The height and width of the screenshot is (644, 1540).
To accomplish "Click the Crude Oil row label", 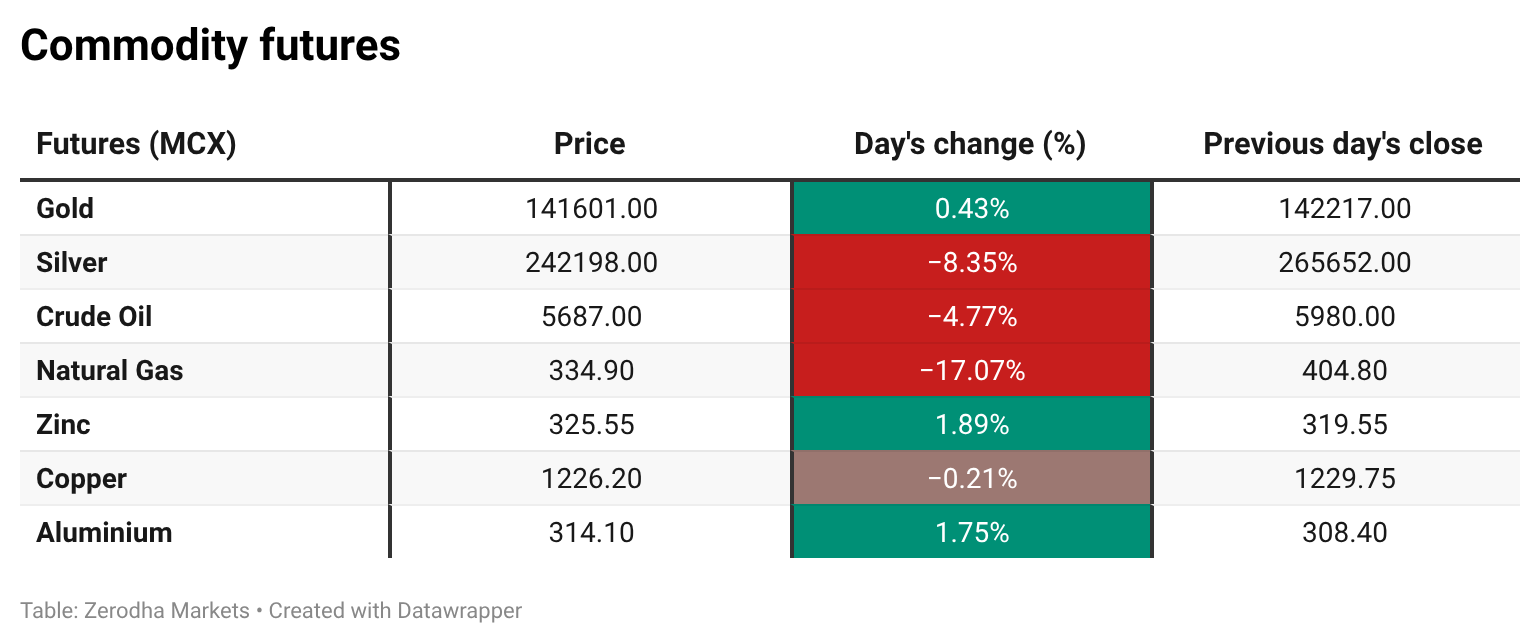I will click(94, 317).
